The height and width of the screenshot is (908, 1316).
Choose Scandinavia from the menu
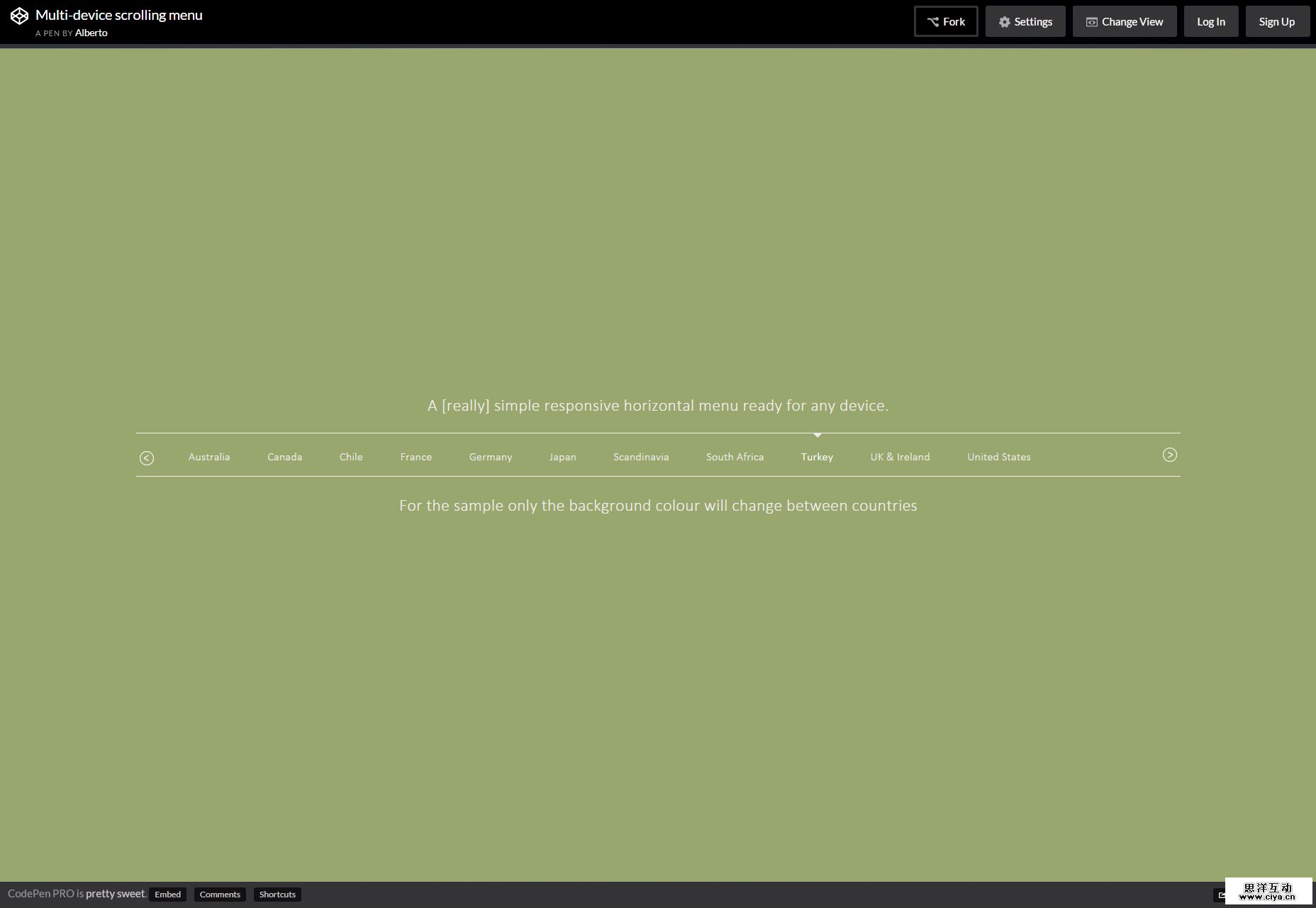(640, 457)
